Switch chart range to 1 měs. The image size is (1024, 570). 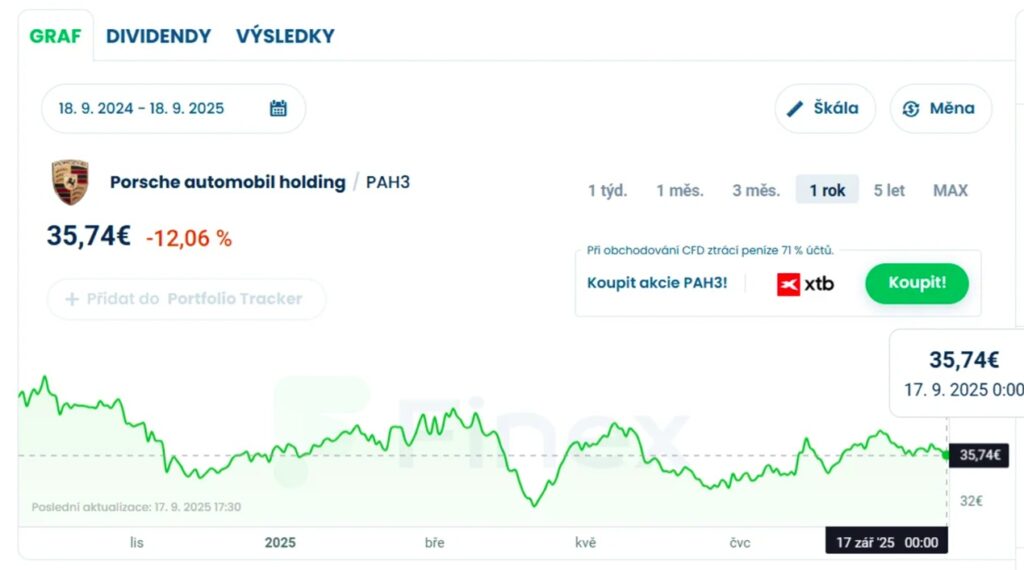(680, 190)
